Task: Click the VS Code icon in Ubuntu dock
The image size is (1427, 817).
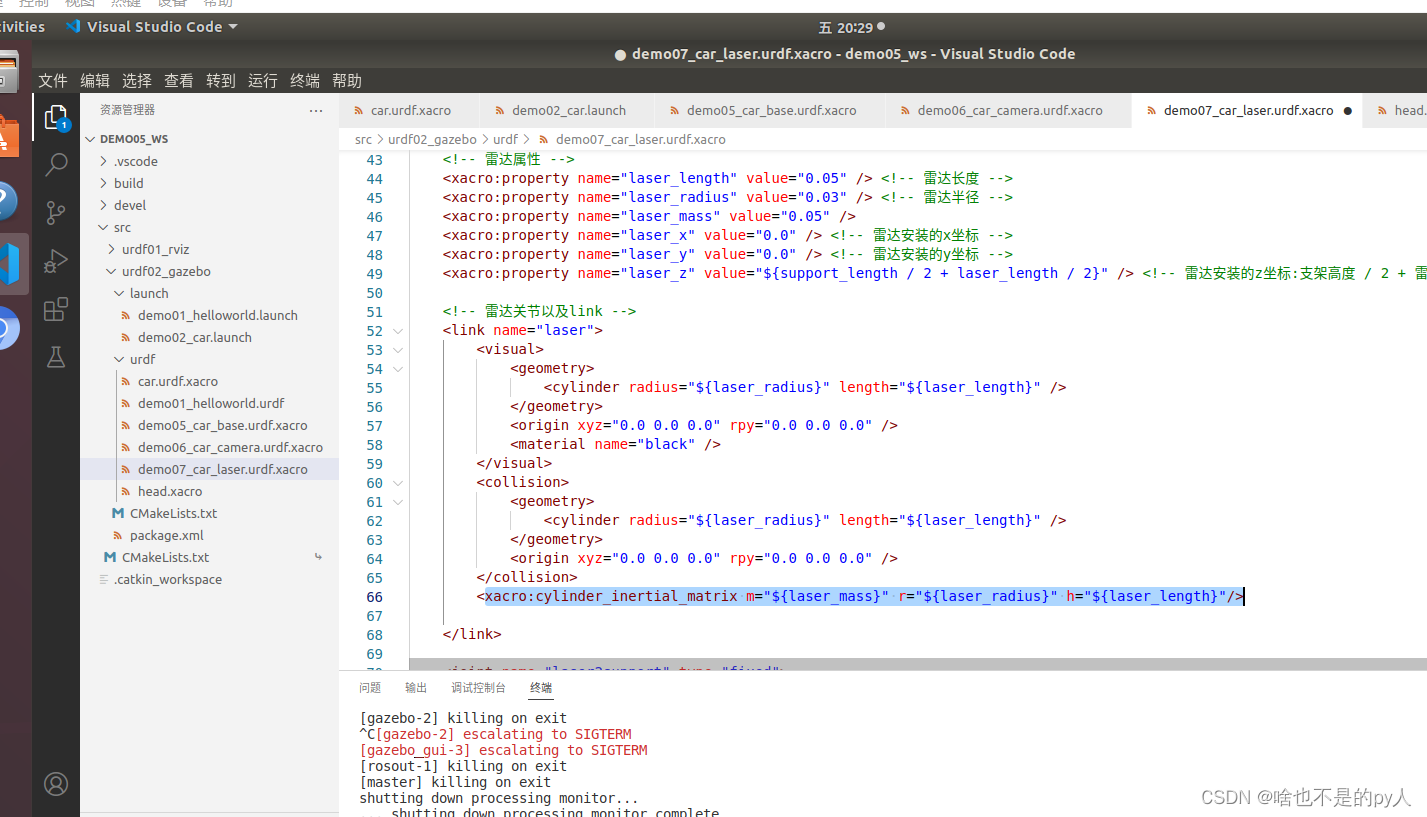Action: pos(10,264)
